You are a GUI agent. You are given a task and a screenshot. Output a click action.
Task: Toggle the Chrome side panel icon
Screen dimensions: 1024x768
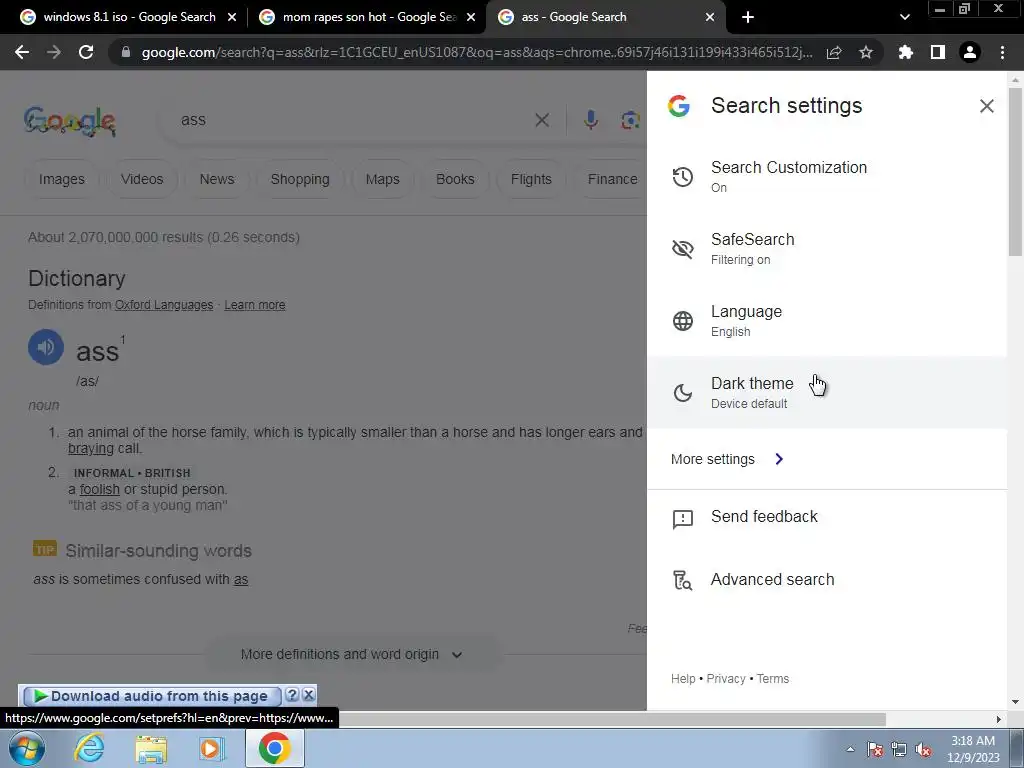coord(938,52)
